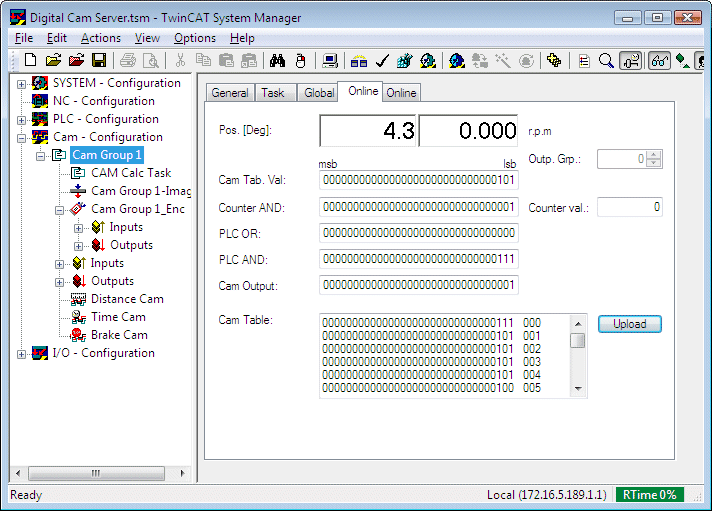Screen dimensions: 712x511
Task: Save the configuration with the floppy disk icon
Action: point(99,60)
